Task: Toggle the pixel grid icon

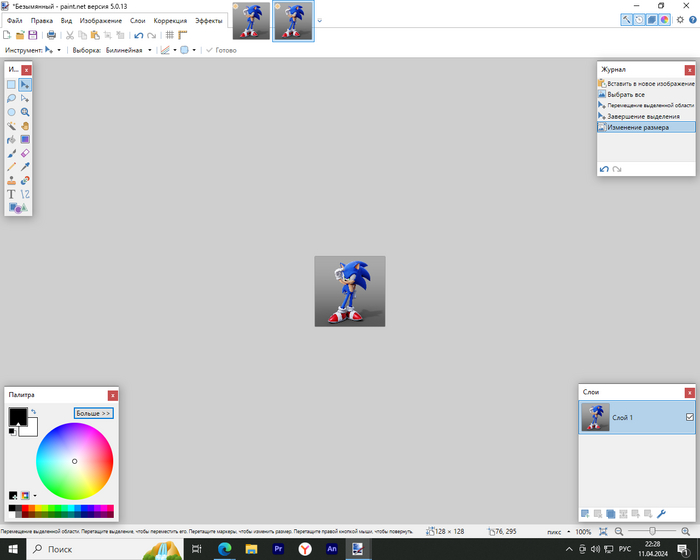Action: 169,35
